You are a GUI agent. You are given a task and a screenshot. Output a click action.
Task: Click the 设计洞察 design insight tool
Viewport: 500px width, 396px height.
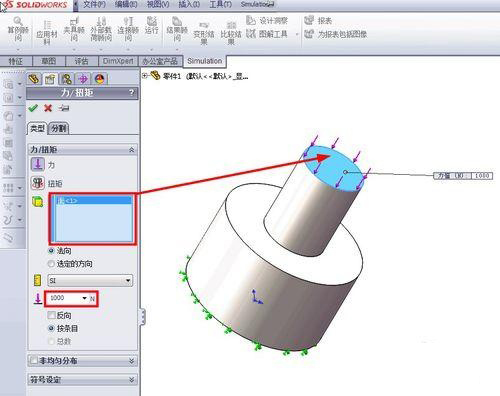point(267,21)
